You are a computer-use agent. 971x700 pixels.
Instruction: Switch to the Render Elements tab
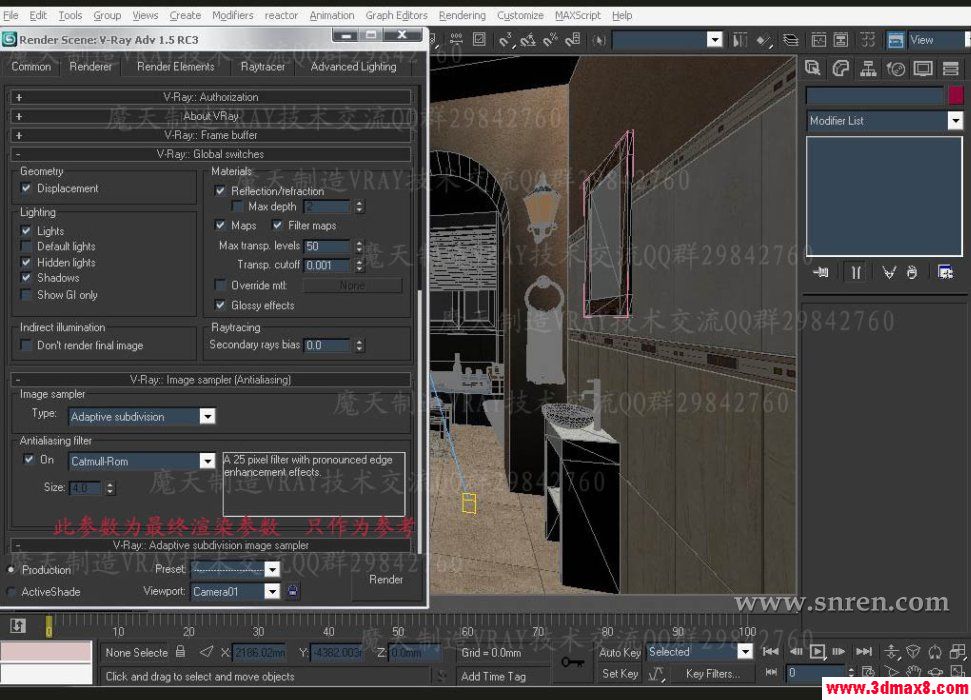point(175,67)
